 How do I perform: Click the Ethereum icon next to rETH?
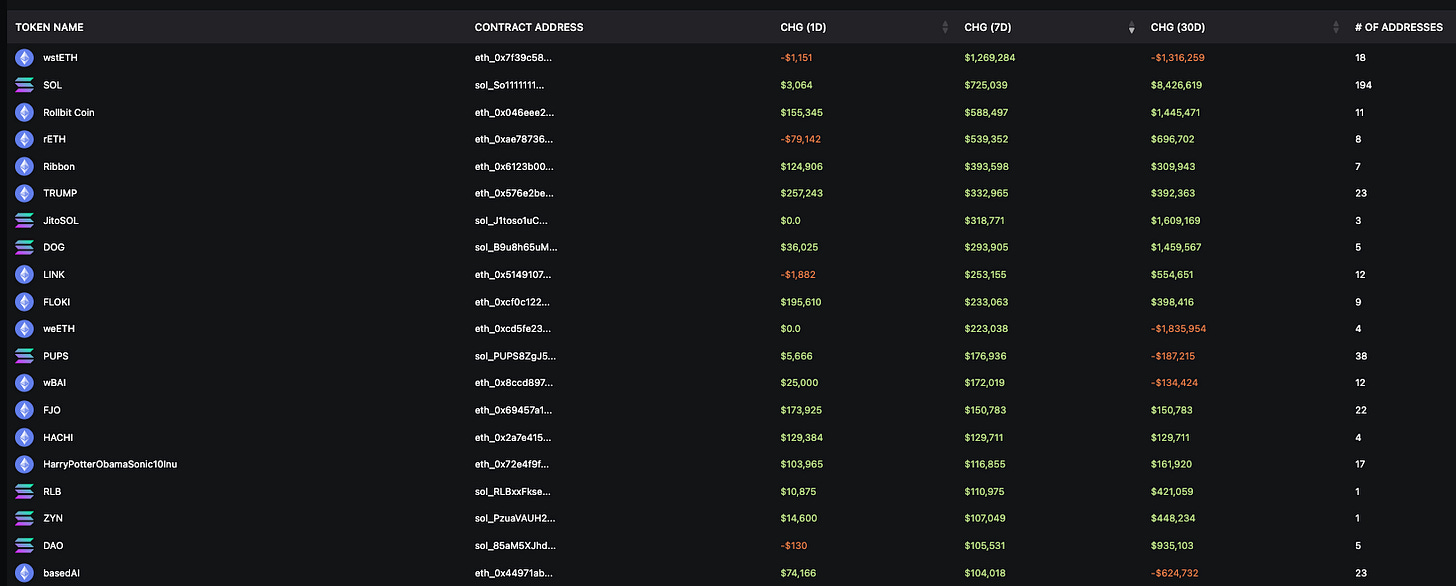pos(24,139)
